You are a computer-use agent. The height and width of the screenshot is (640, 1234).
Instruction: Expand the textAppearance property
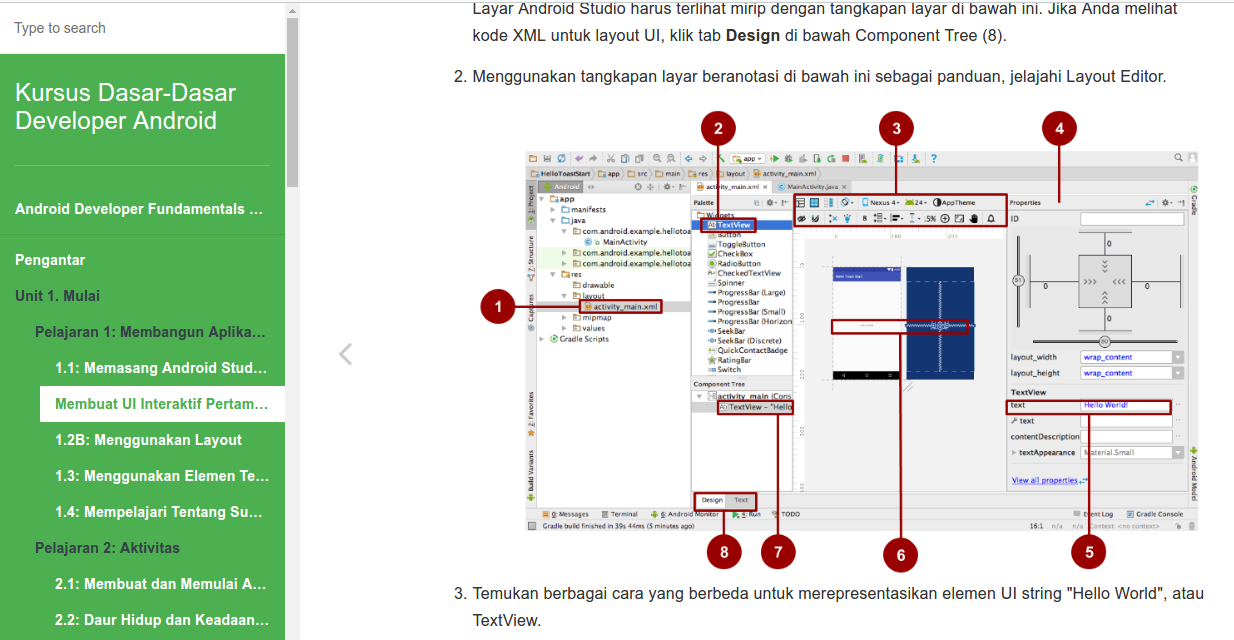(1014, 453)
